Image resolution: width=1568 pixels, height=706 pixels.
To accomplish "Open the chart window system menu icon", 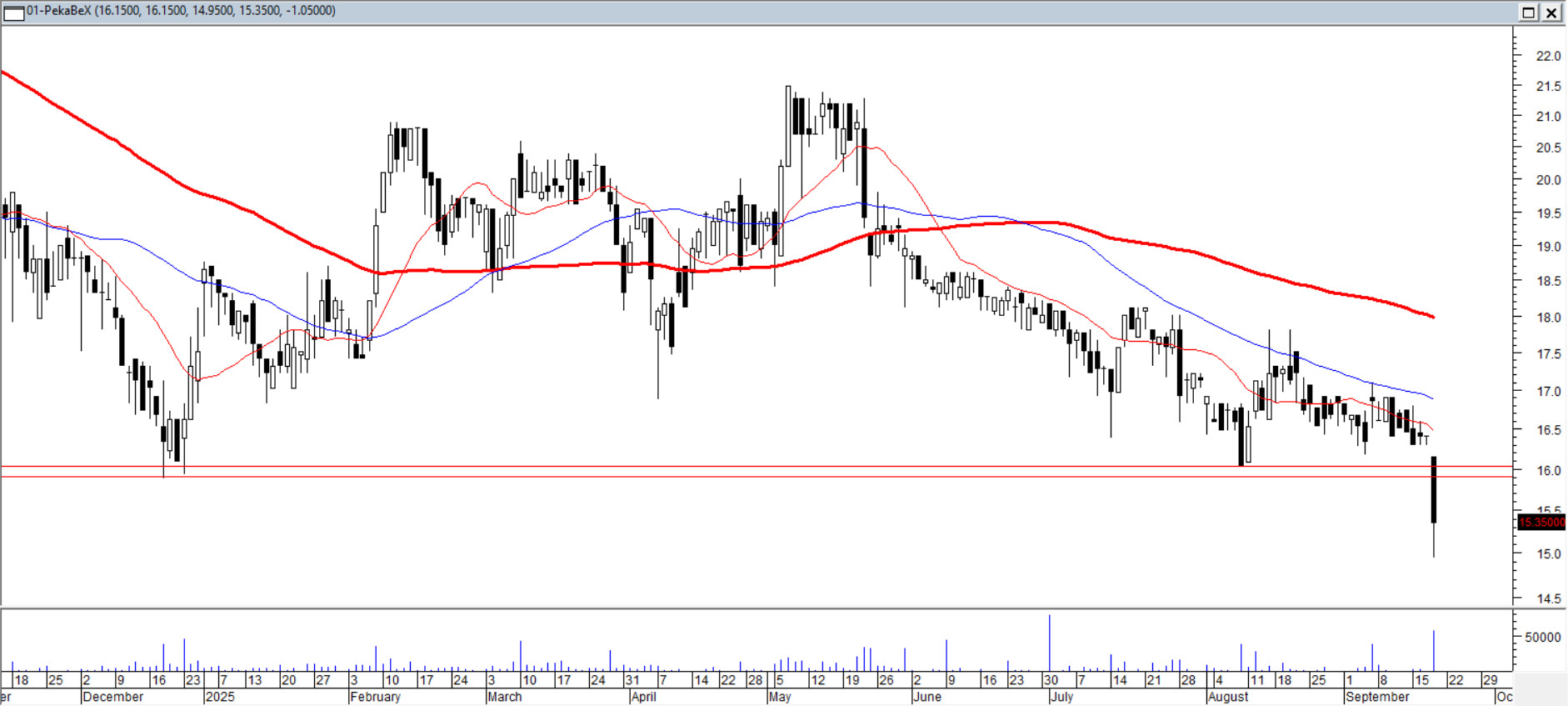I will point(13,12).
